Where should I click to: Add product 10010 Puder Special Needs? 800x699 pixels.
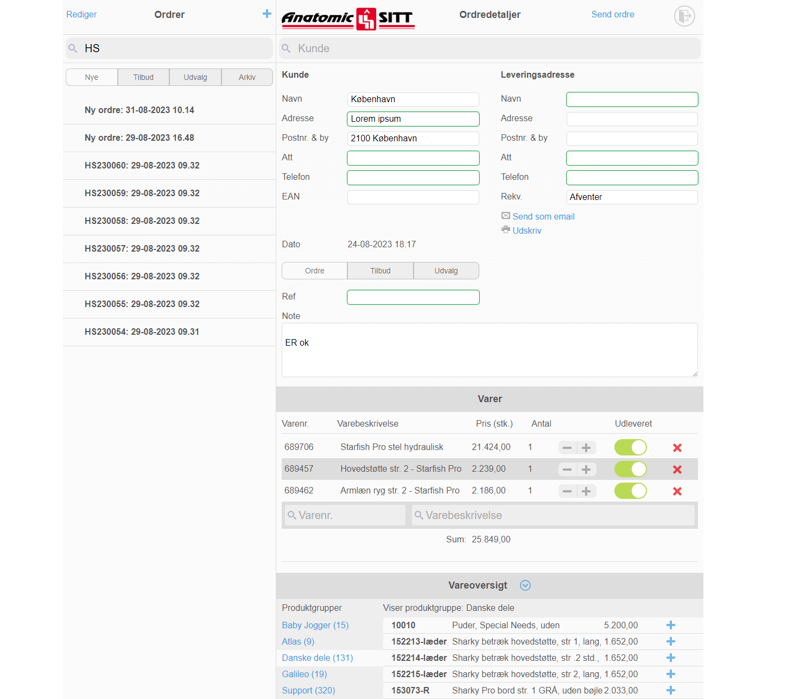[670, 625]
